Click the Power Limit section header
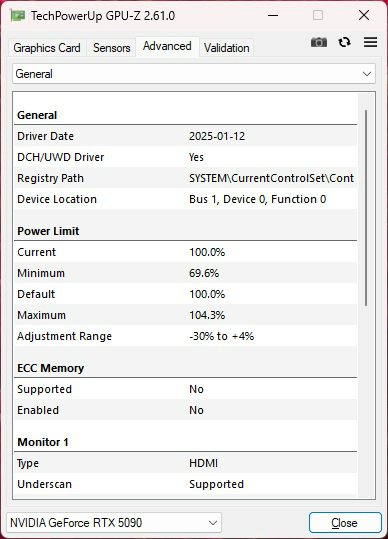The width and height of the screenshot is (388, 539). (48, 231)
